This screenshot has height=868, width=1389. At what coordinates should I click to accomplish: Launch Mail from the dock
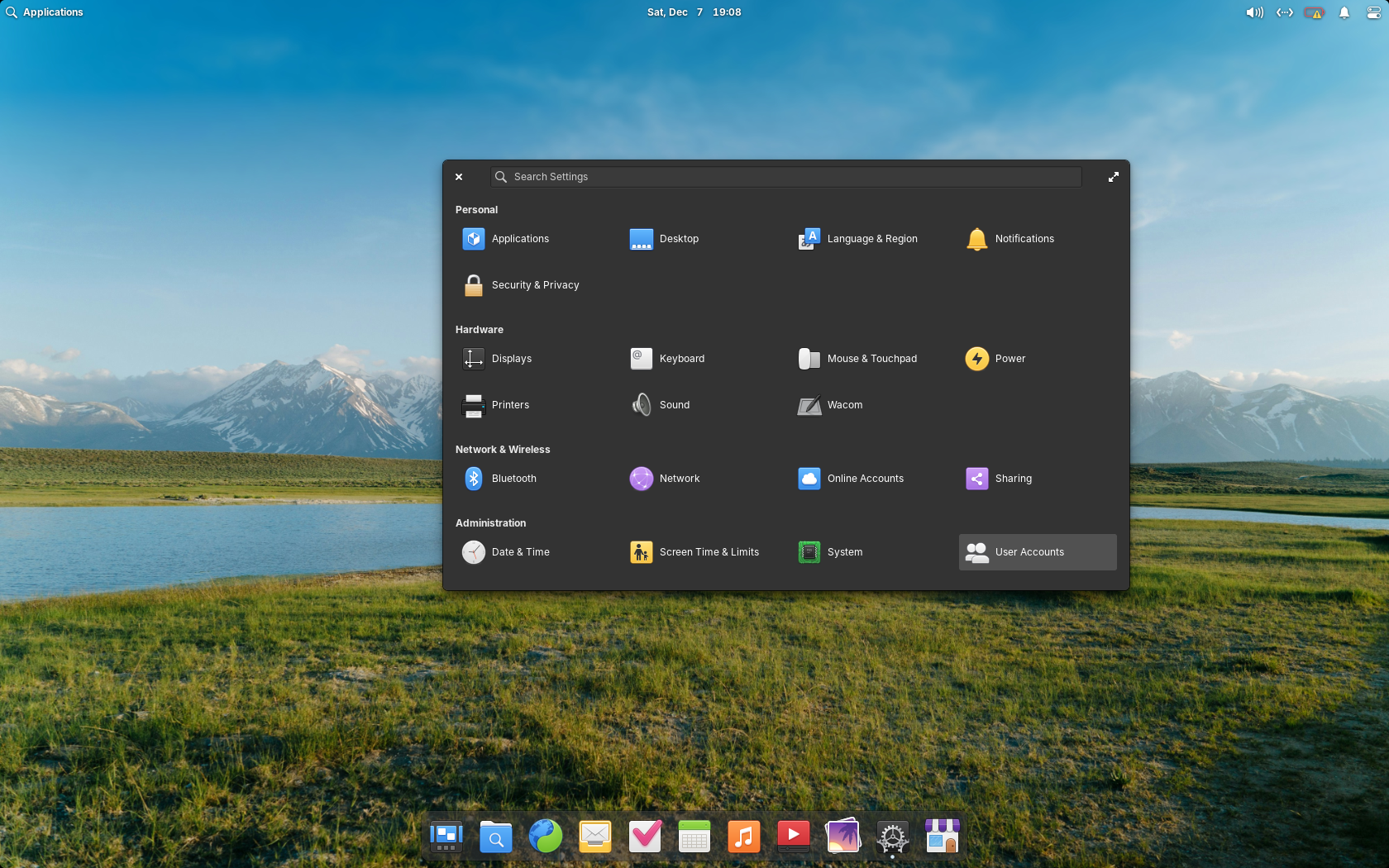[x=595, y=837]
